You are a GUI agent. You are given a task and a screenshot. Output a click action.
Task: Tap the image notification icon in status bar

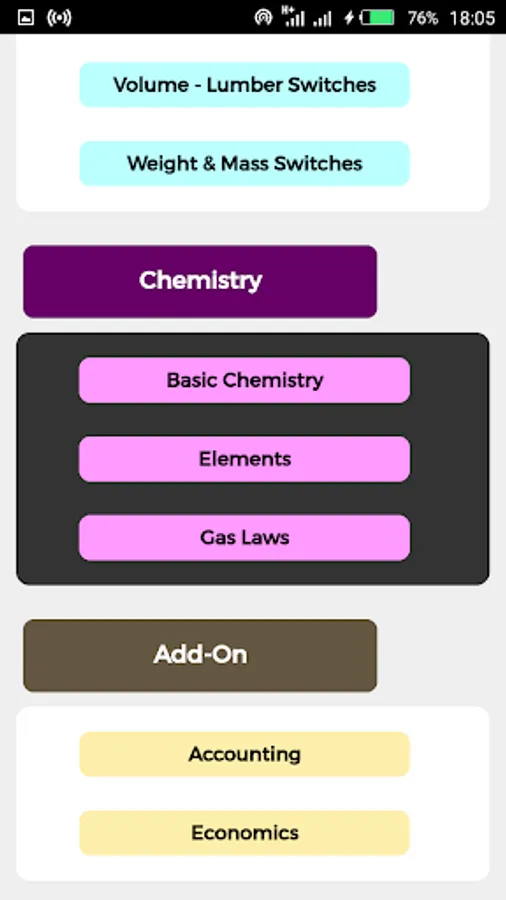(26, 17)
